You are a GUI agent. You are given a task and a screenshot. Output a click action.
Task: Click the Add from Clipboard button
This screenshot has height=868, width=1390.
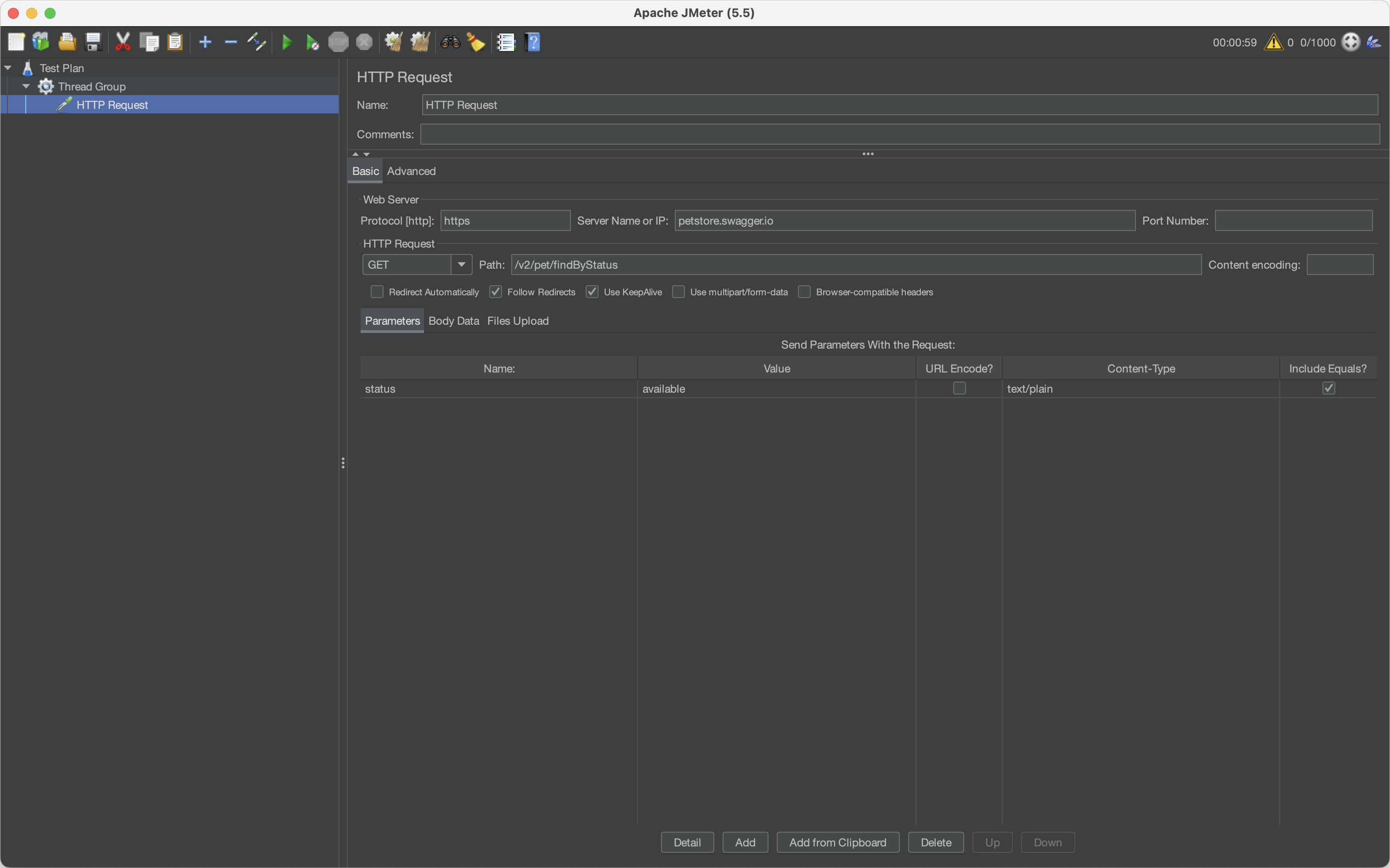[838, 842]
